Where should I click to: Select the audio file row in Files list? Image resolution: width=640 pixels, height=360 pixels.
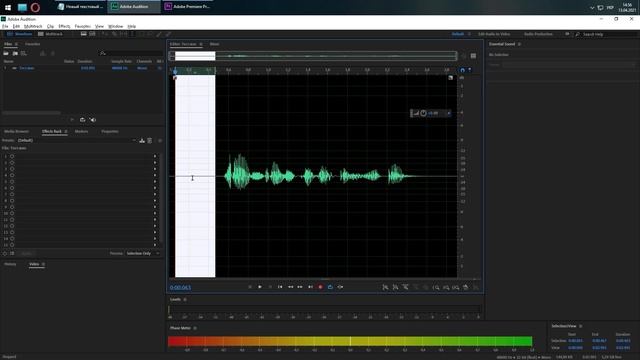(x=82, y=68)
